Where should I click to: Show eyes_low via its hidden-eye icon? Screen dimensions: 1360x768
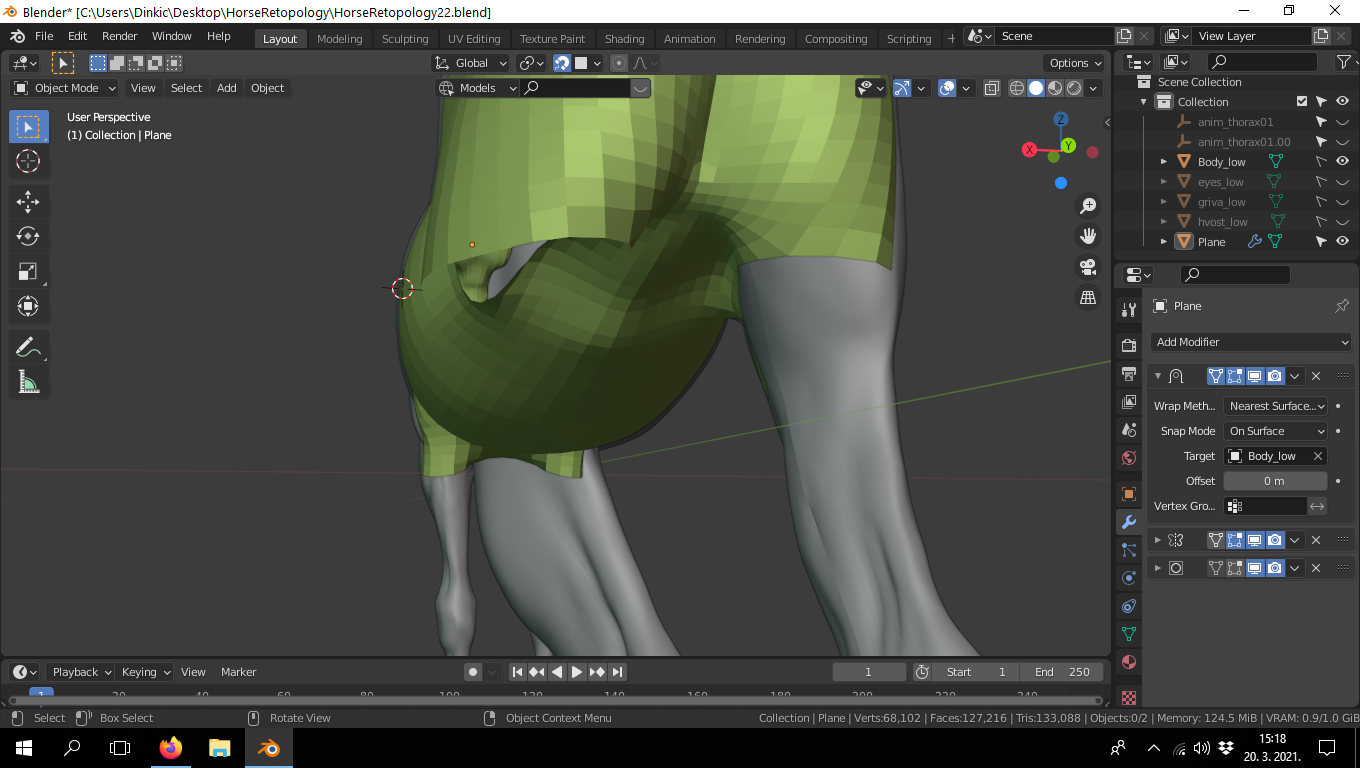(1342, 182)
